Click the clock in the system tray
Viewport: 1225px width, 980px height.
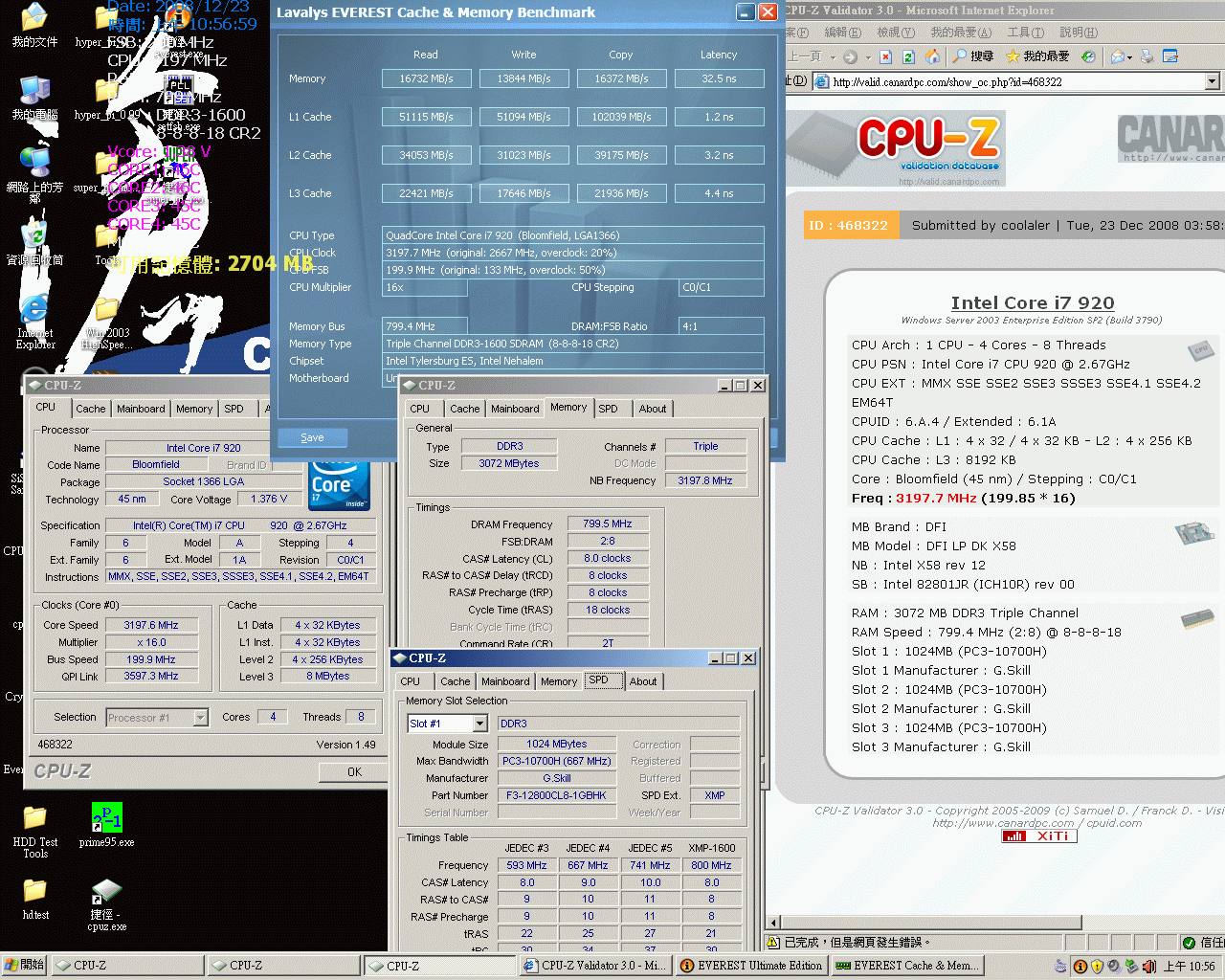point(1190,967)
